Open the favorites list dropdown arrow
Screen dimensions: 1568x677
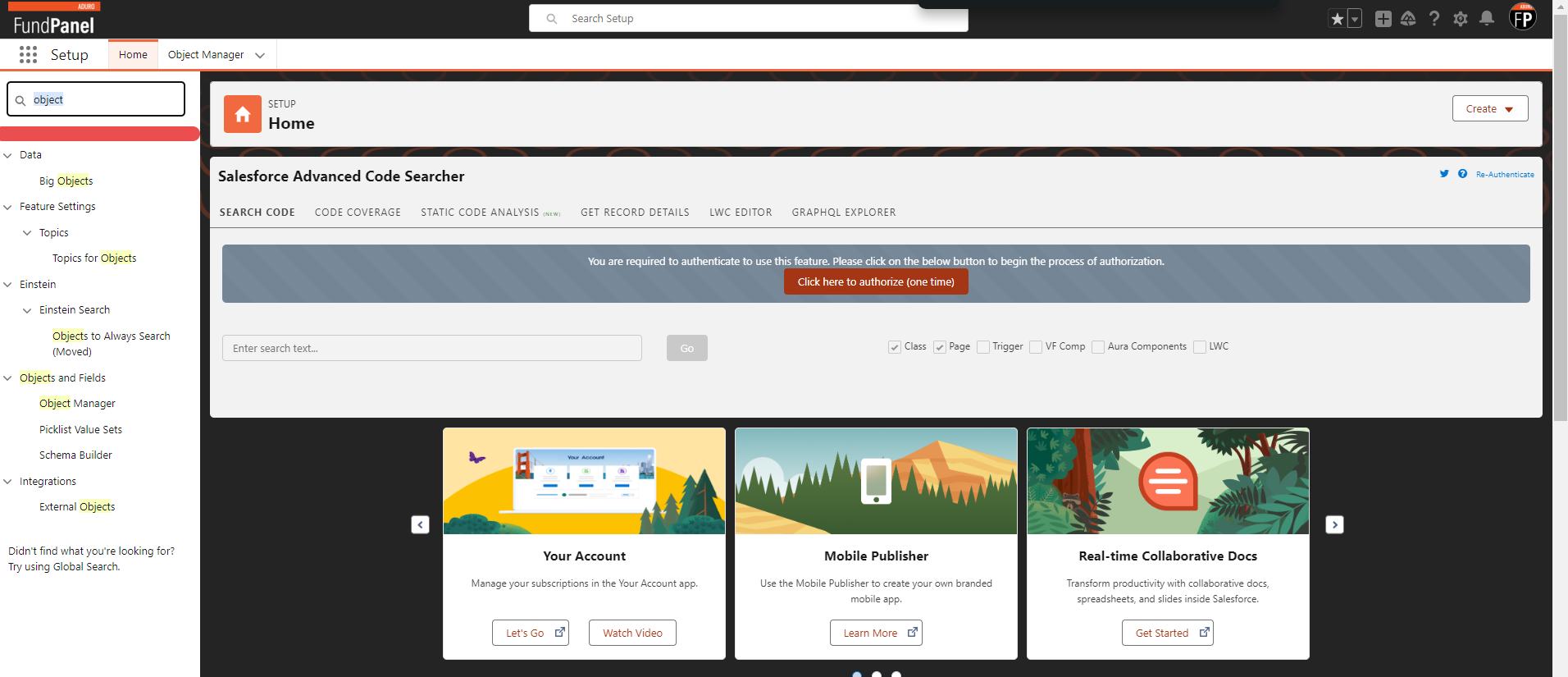coord(1355,19)
